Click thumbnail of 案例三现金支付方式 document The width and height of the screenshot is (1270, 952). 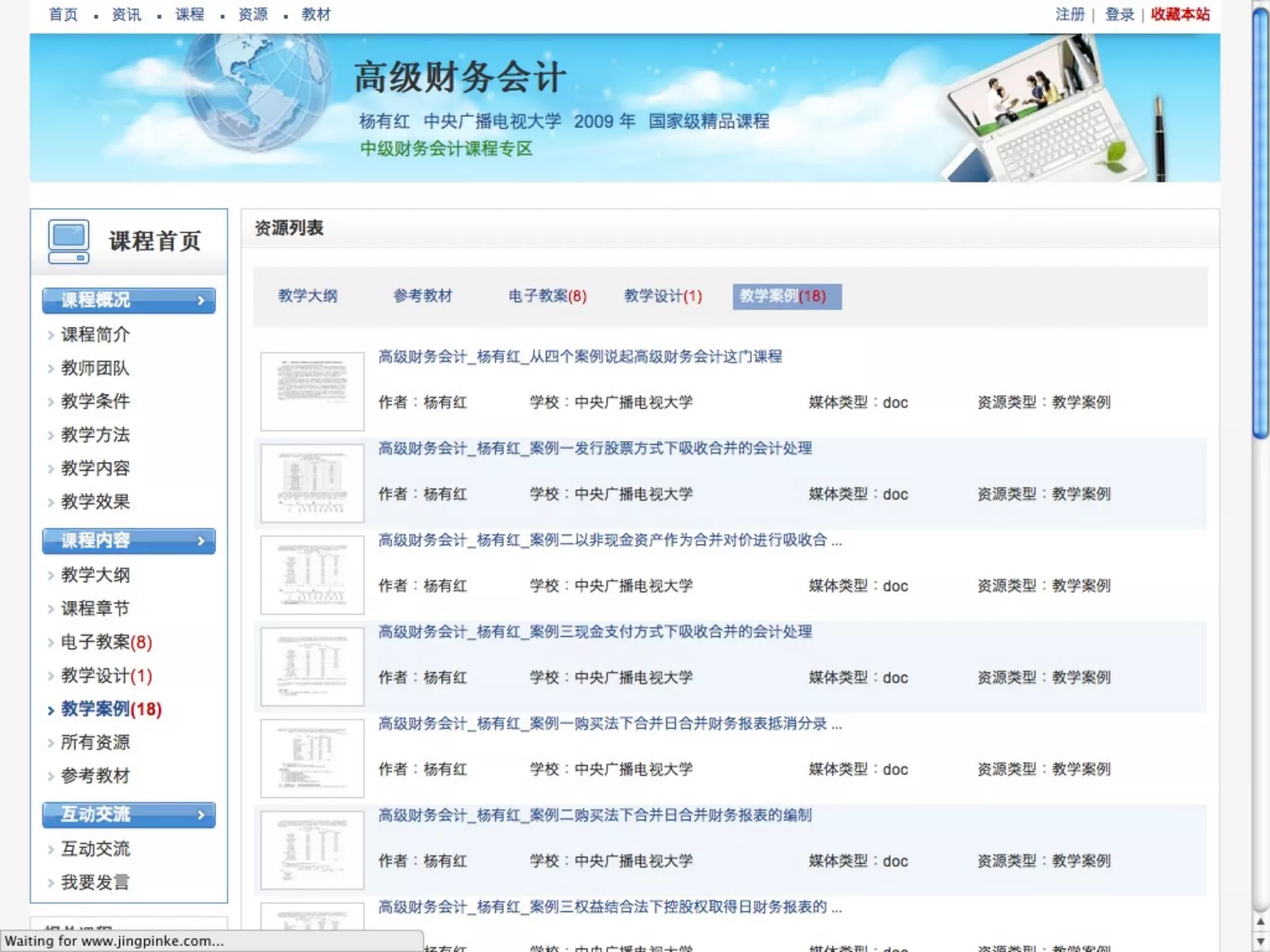point(312,666)
